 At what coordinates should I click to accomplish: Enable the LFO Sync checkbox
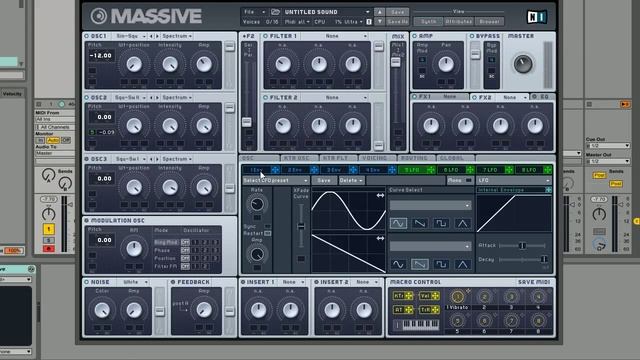click(x=267, y=226)
